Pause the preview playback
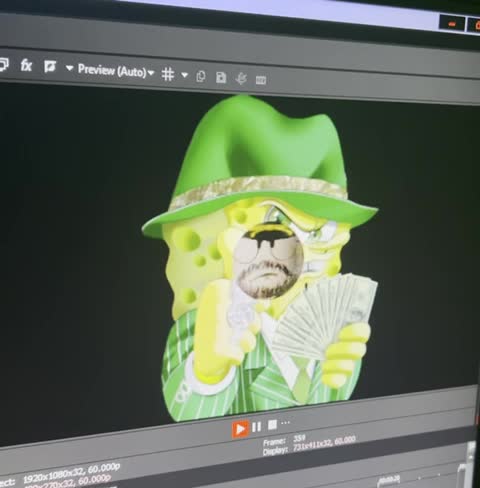Viewport: 480px width, 488px height. coord(256,427)
